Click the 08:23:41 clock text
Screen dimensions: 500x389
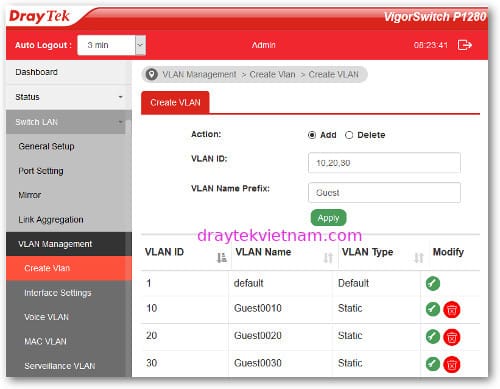[x=431, y=45]
